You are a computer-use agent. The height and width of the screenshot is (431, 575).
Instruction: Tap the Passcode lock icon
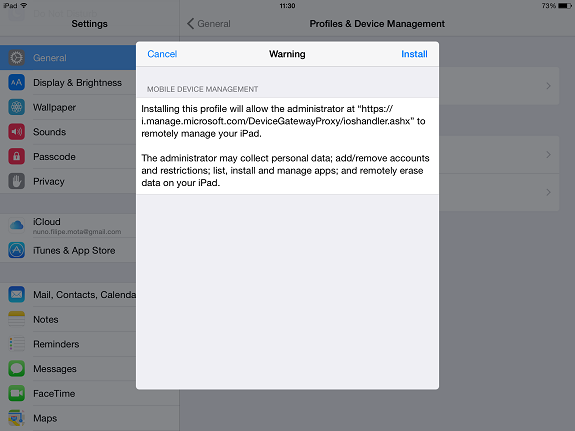17,157
